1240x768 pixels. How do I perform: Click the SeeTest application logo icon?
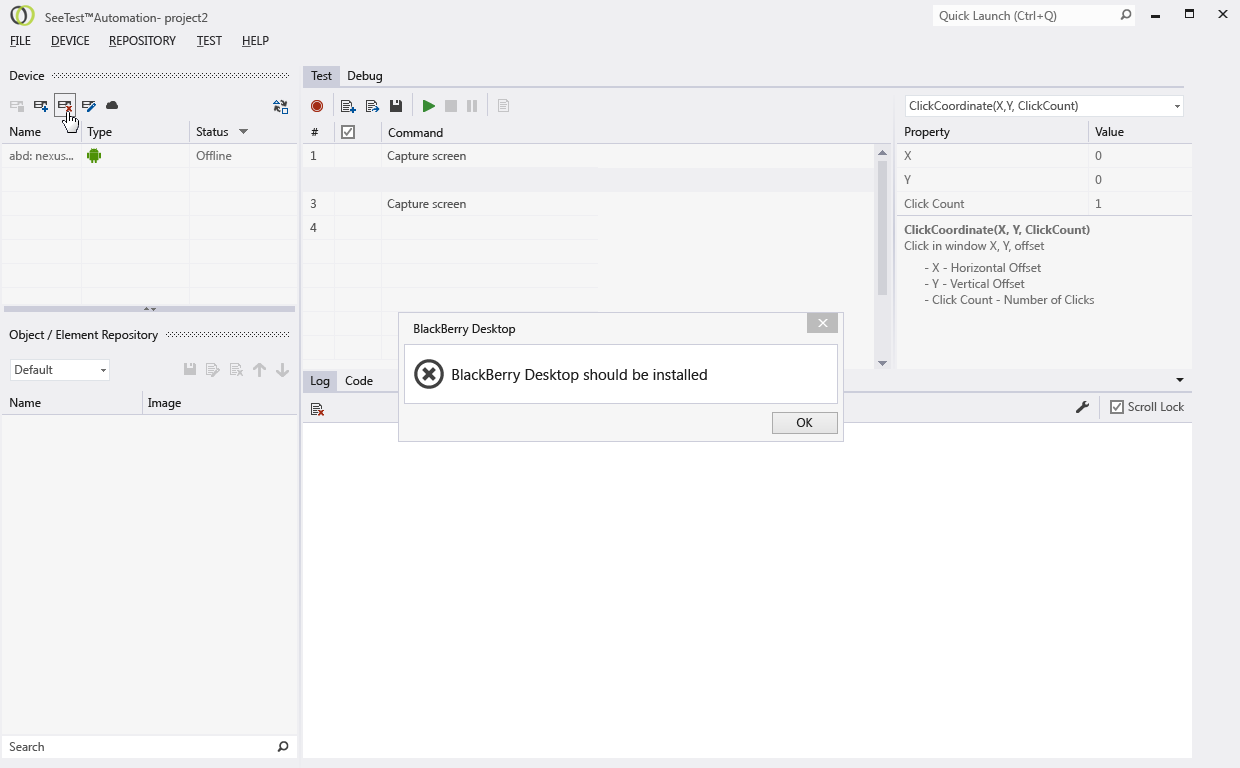pyautogui.click(x=22, y=16)
